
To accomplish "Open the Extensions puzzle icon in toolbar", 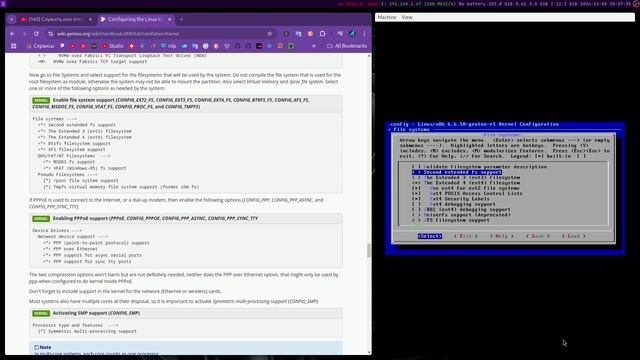I will (322, 34).
